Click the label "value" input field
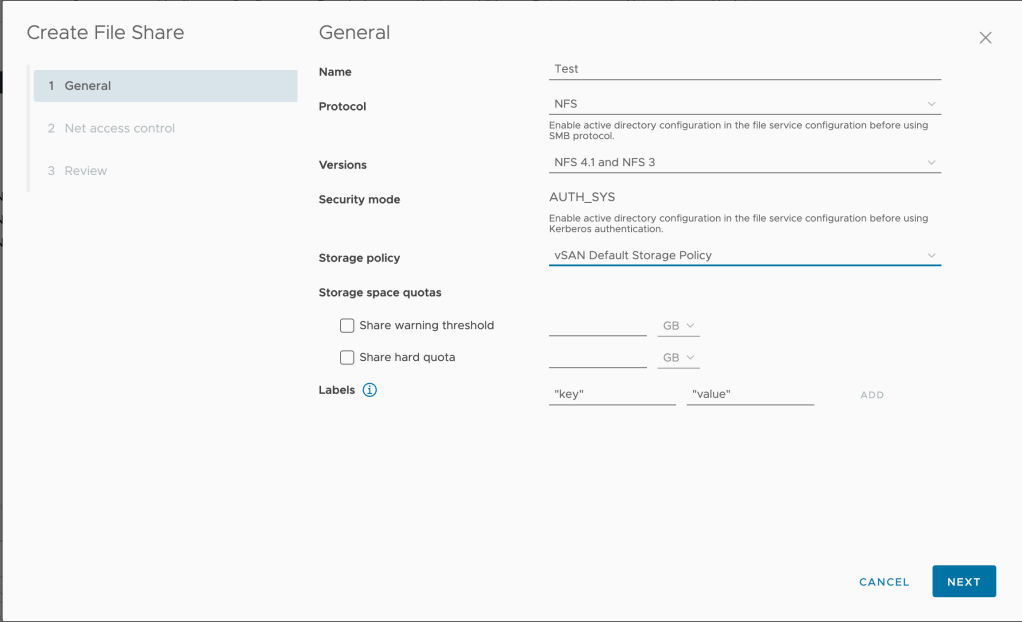1022x622 pixels. point(750,394)
